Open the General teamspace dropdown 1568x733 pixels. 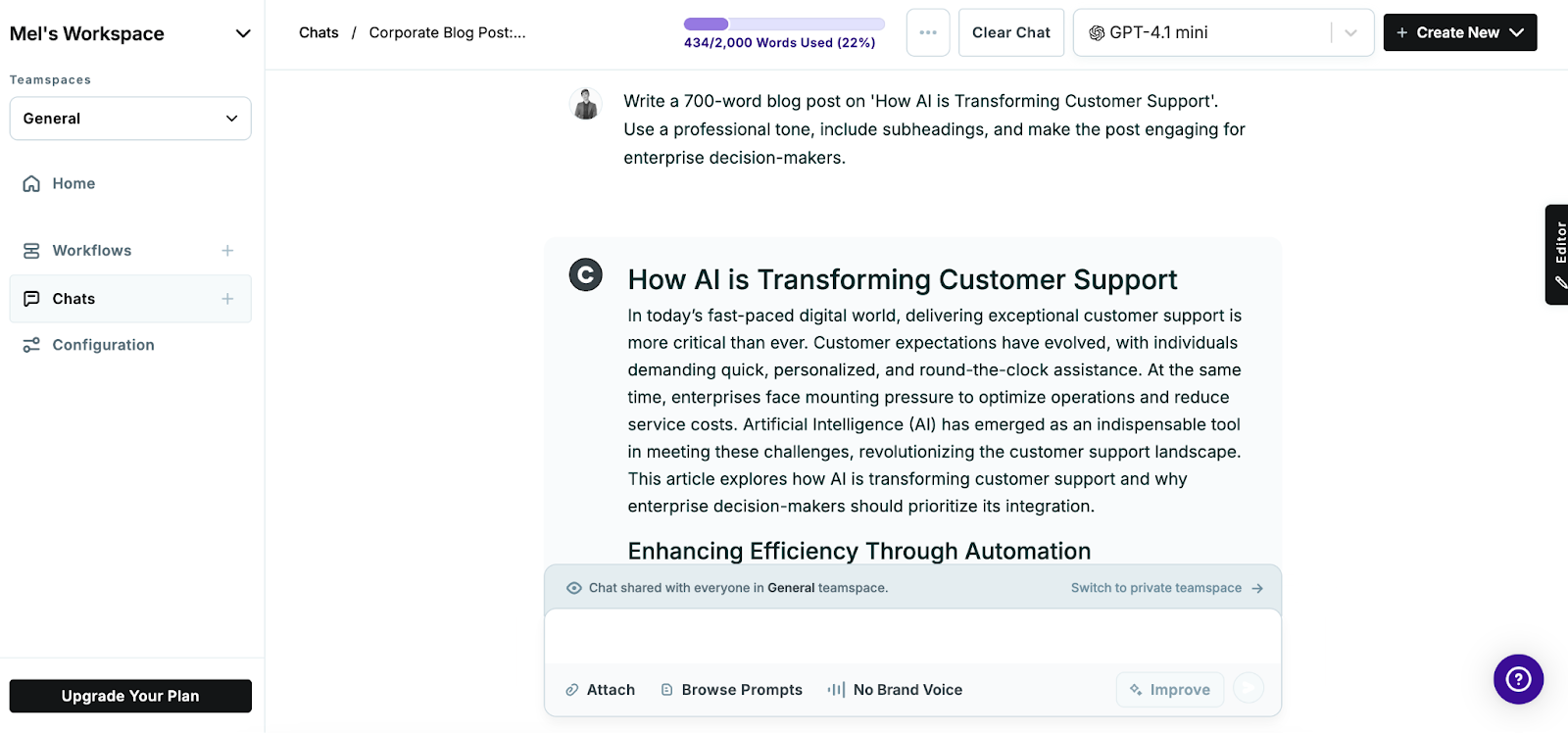coord(130,119)
